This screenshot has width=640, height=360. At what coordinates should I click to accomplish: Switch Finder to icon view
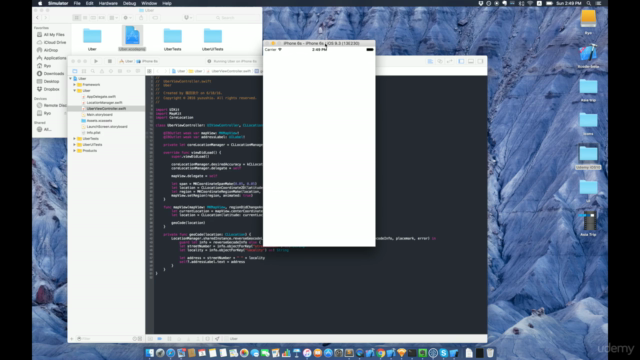tap(76, 18)
